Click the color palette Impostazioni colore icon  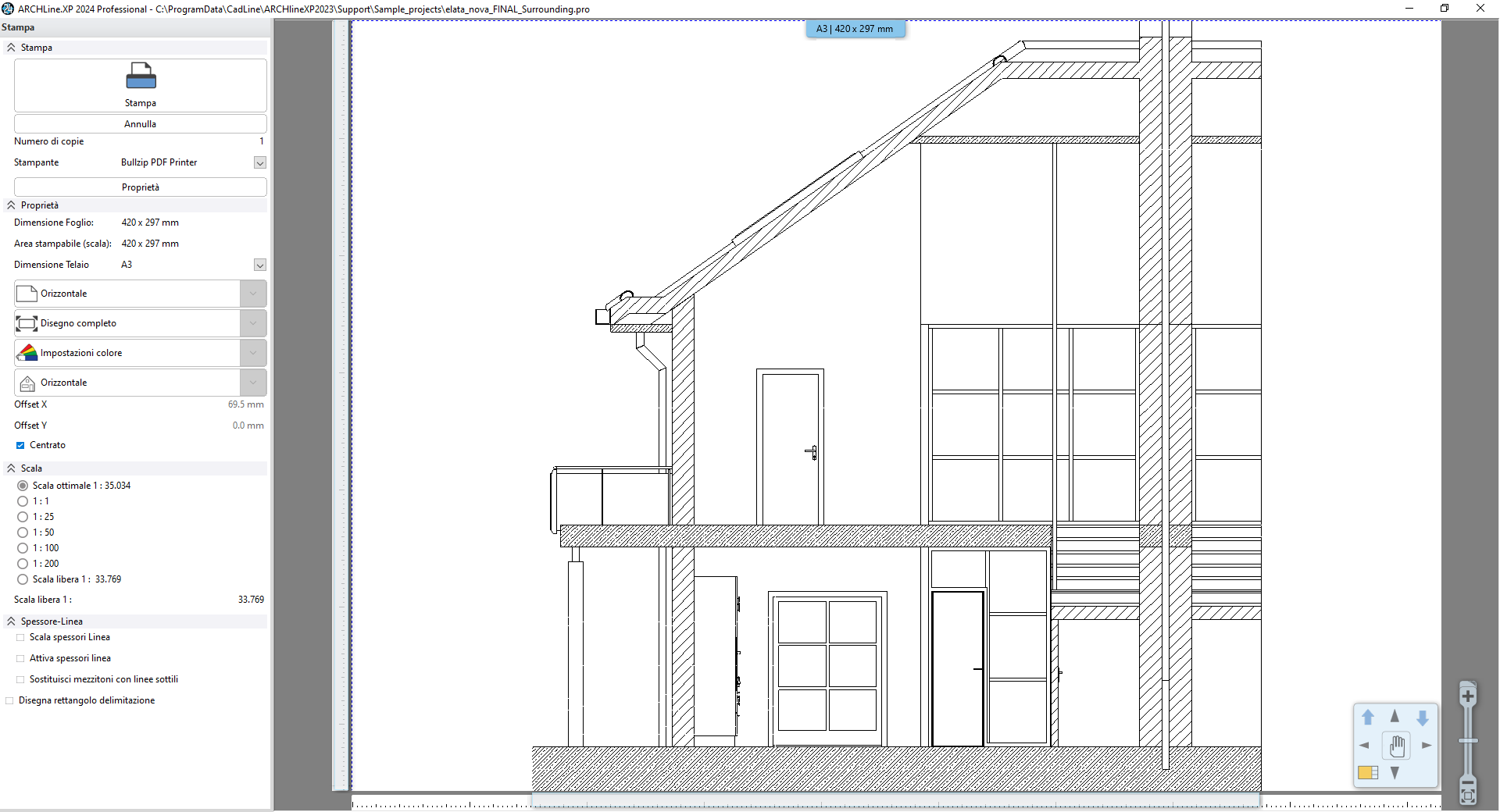(x=27, y=353)
